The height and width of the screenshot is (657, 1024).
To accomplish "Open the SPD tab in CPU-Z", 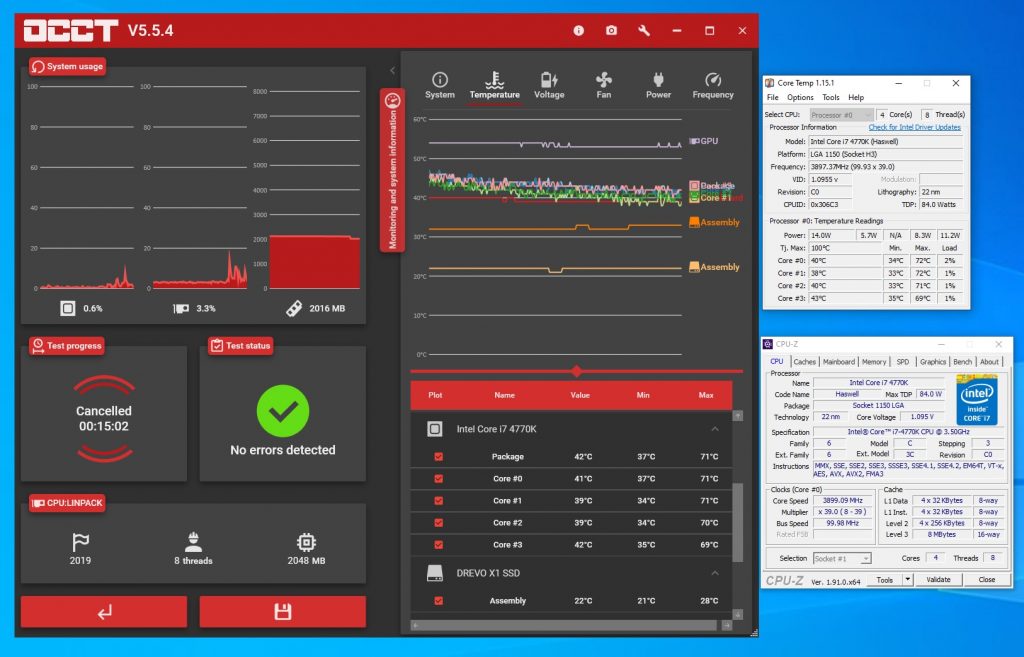I will click(x=903, y=362).
